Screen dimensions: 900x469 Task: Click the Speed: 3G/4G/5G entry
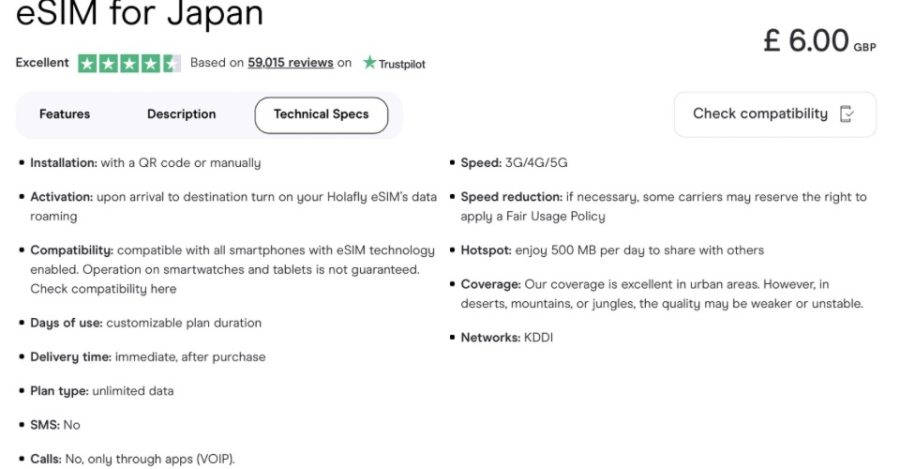(x=514, y=163)
